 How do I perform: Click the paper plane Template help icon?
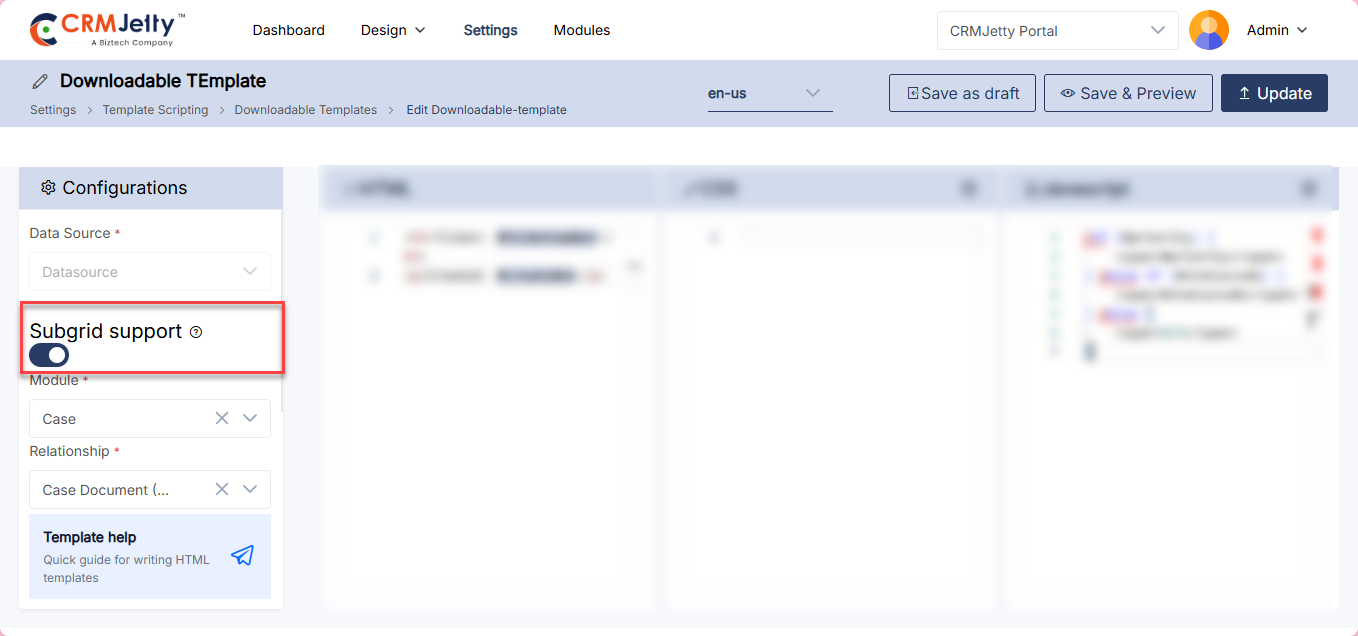(x=242, y=556)
